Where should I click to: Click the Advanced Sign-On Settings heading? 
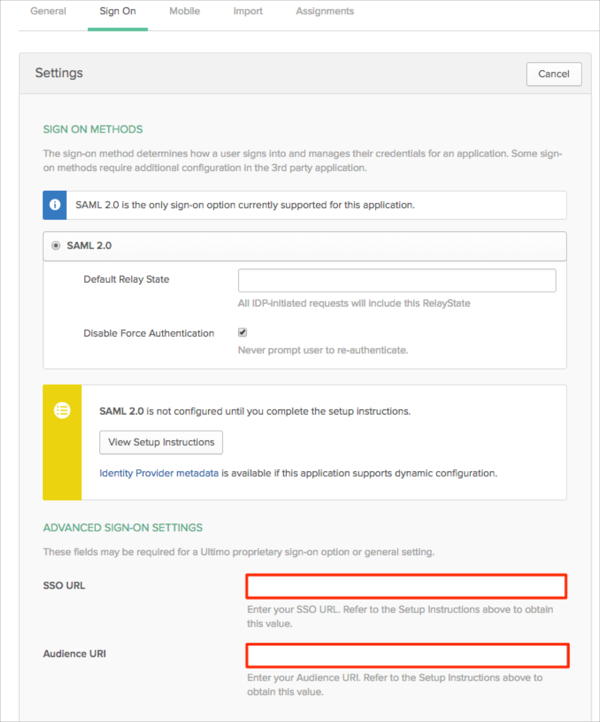[123, 527]
